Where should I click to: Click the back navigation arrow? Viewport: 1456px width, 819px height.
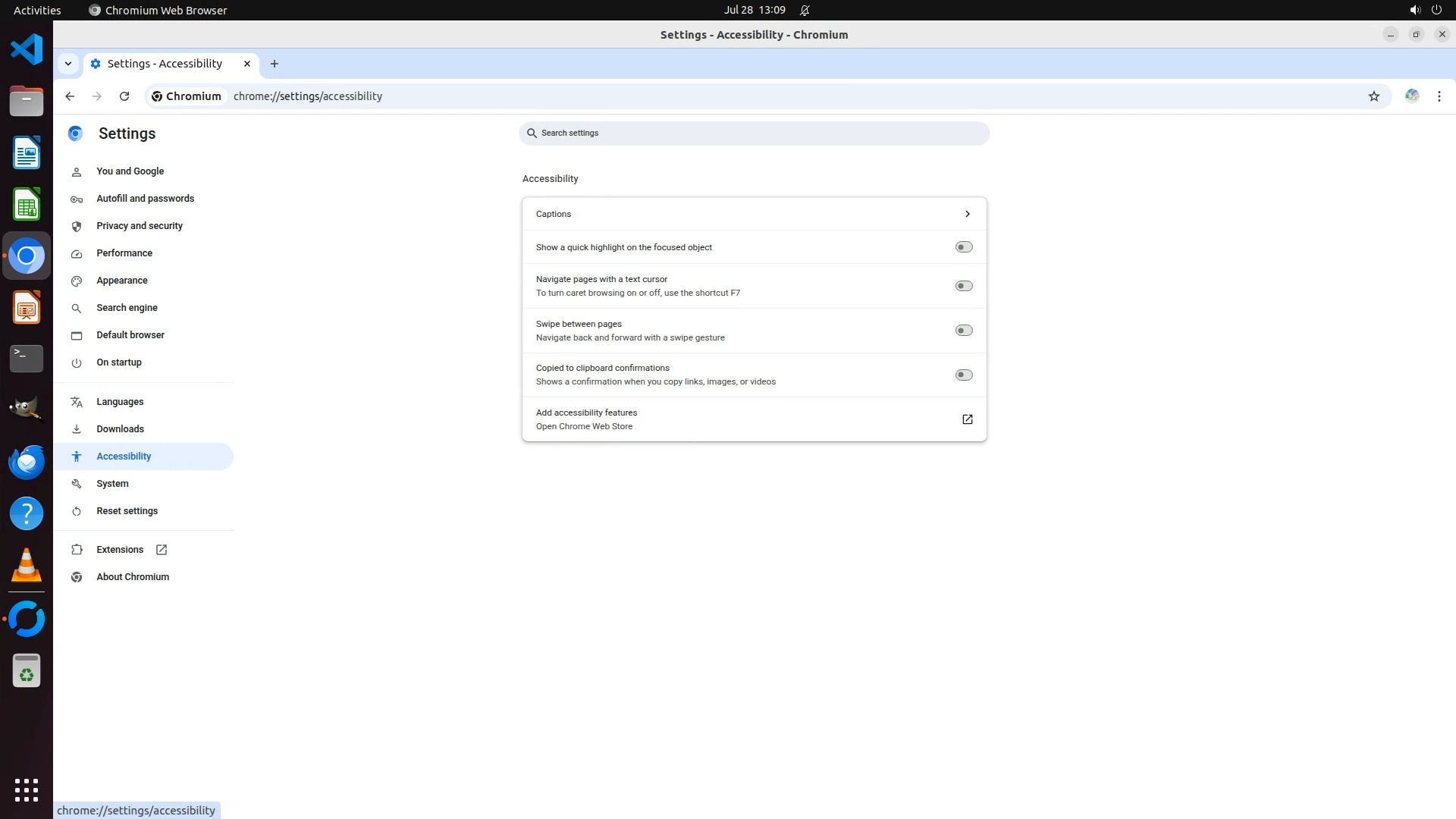70,96
